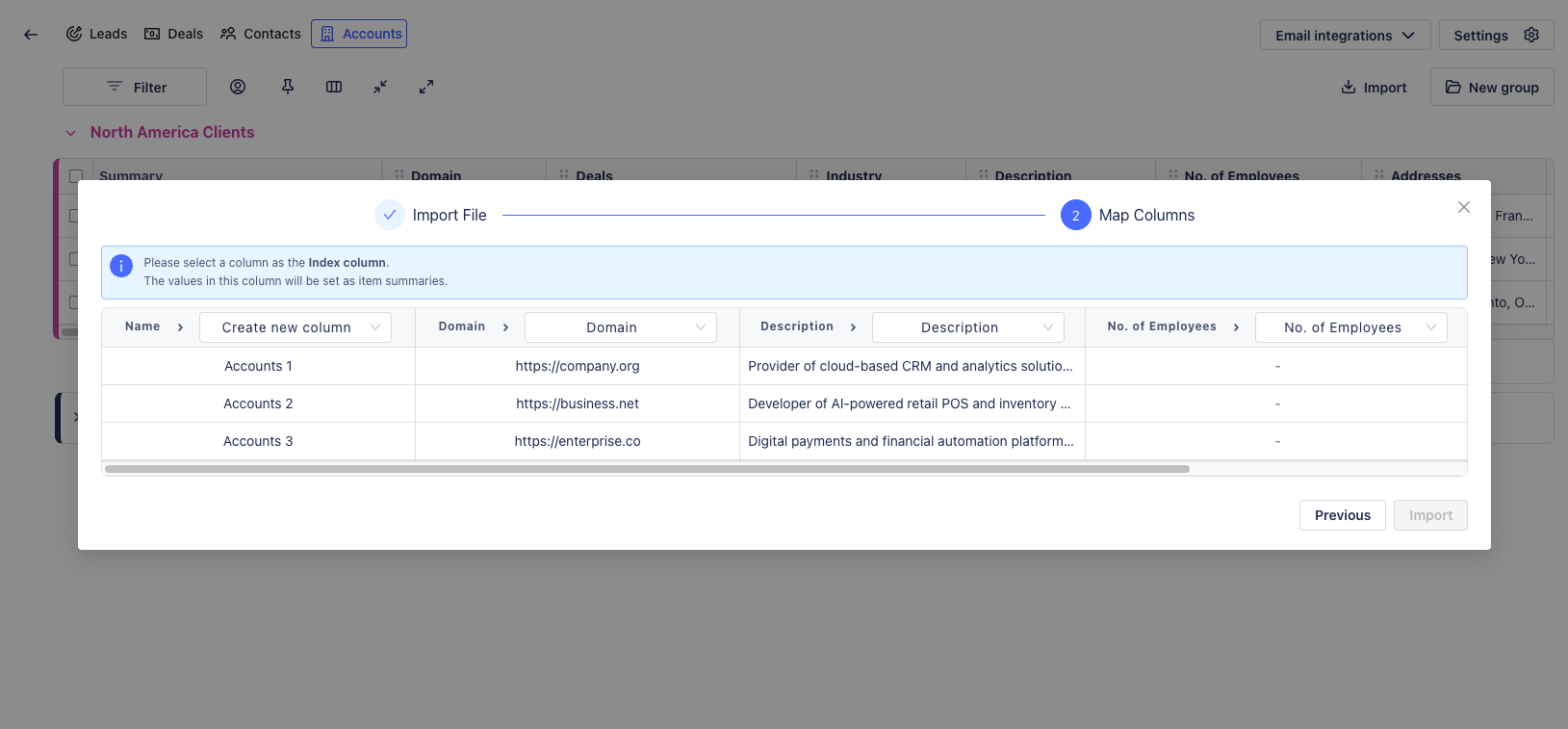
Task: Open the Description mapping dropdown
Action: coord(967,327)
